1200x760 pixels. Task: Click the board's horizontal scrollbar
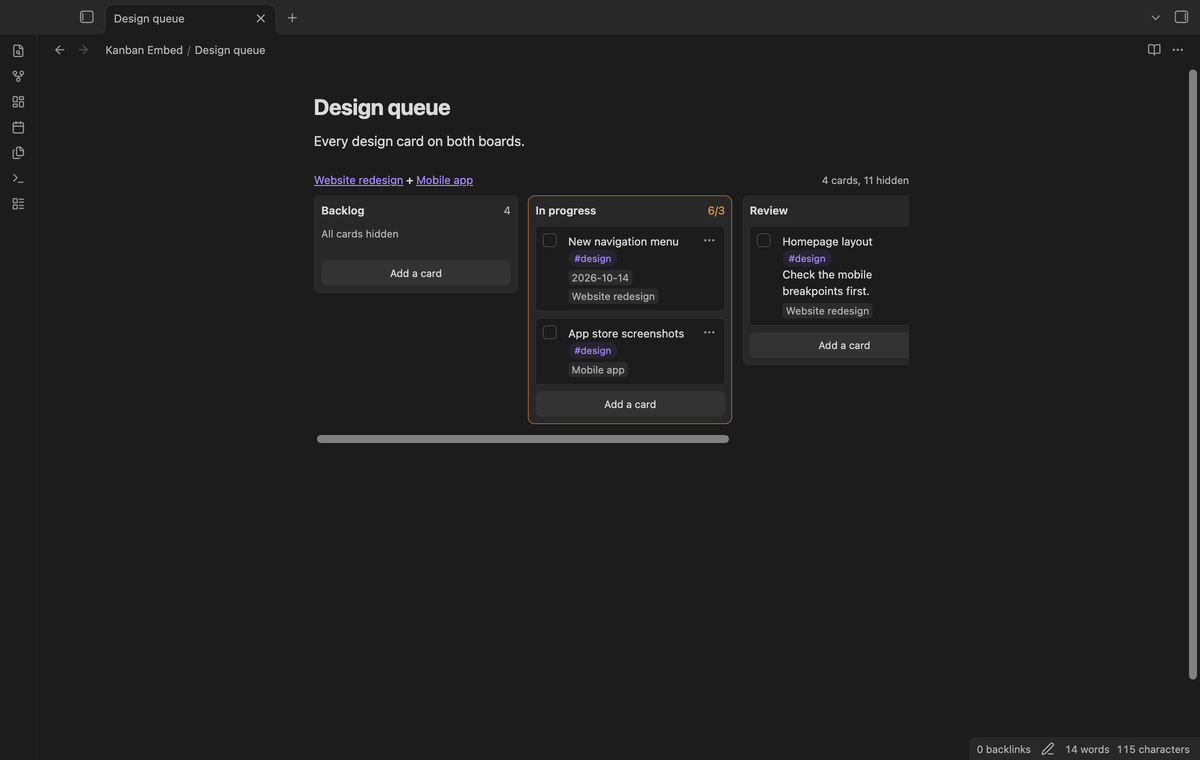pos(523,439)
